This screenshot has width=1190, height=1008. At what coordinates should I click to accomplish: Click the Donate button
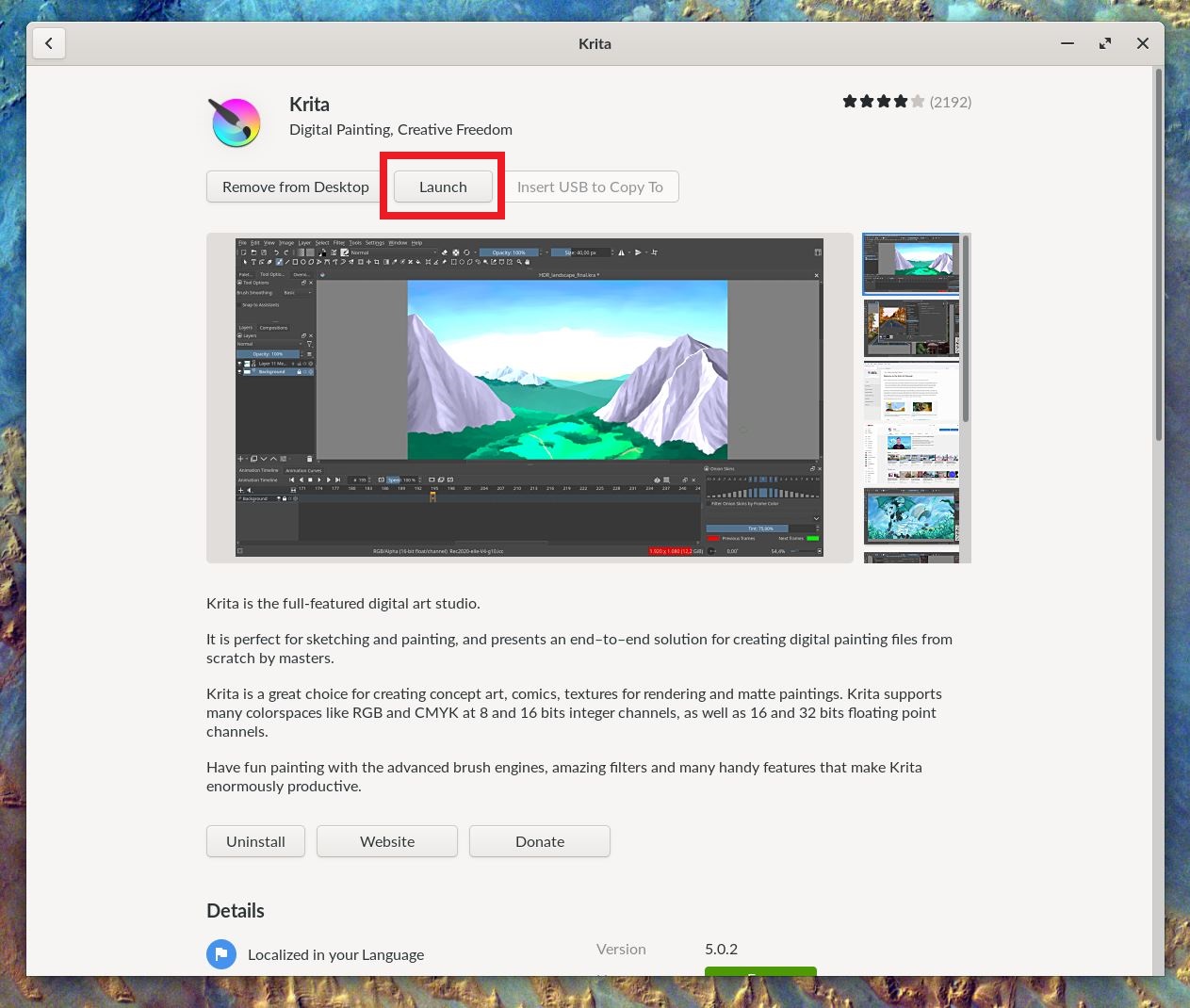[540, 841]
